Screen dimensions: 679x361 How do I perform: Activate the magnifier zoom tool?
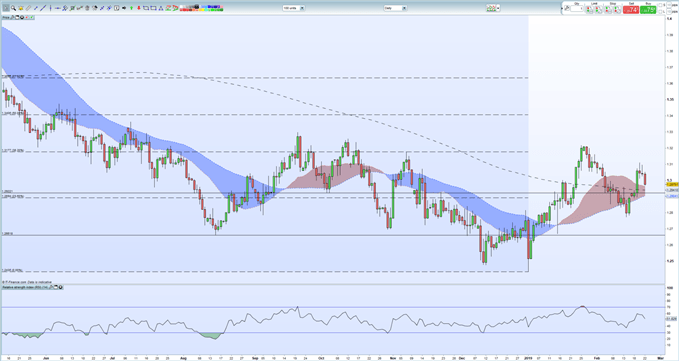pos(13,8)
